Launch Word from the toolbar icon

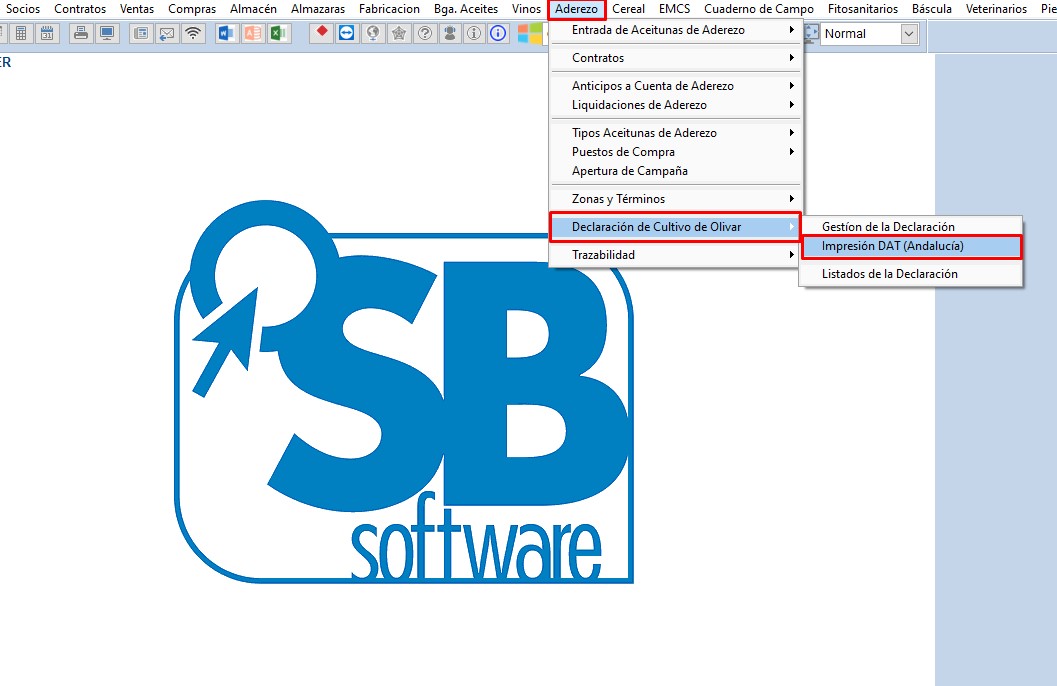[226, 33]
